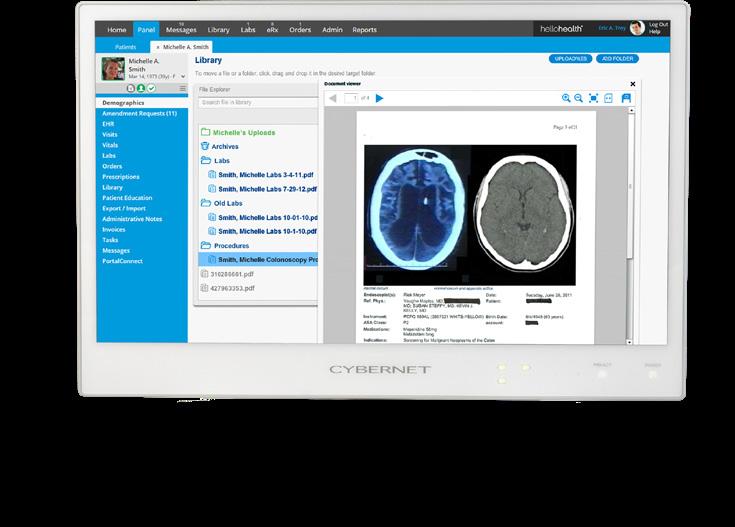
Task: Go to the Home tab
Action: (x=117, y=30)
